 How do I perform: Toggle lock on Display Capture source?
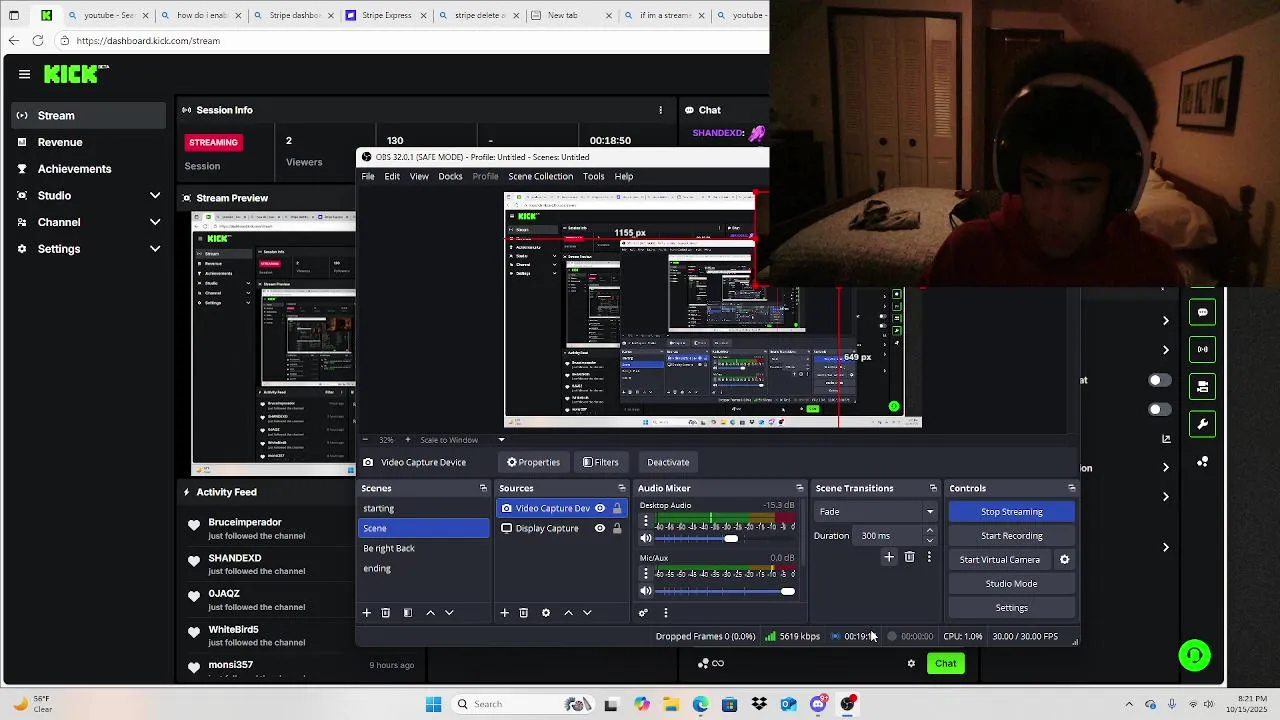click(x=617, y=528)
